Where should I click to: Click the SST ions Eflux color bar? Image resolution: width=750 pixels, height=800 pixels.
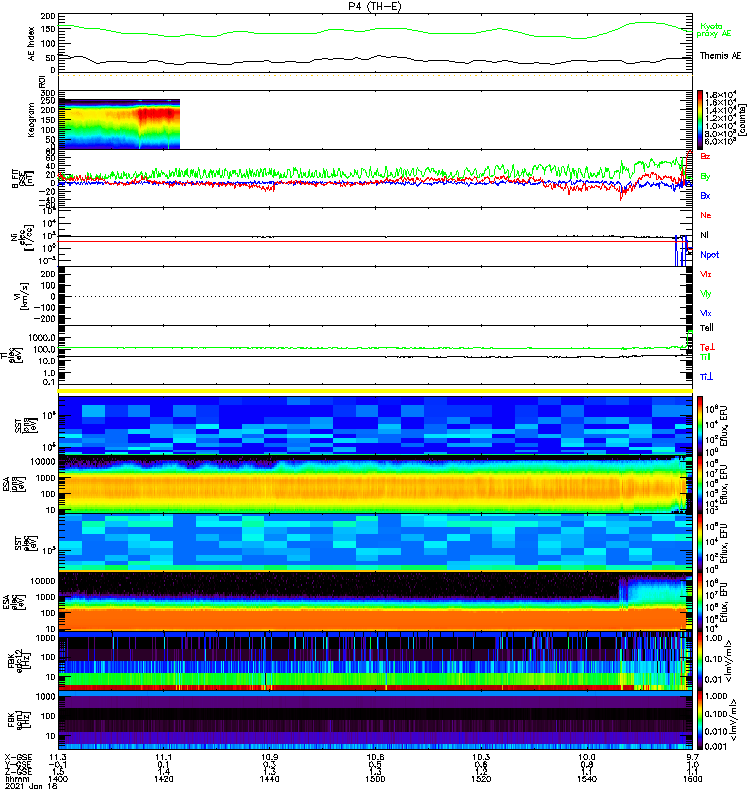(699, 424)
